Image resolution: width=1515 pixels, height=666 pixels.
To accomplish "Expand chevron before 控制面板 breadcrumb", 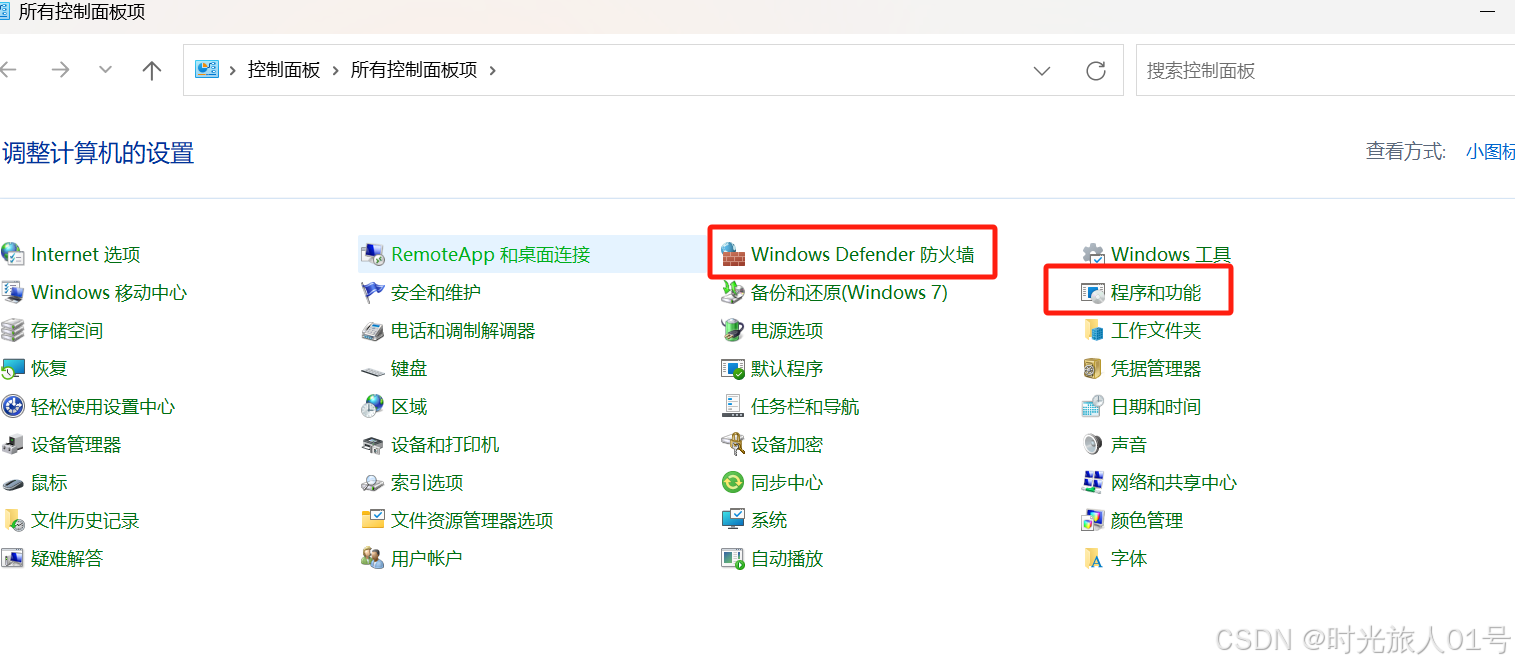I will [233, 70].
